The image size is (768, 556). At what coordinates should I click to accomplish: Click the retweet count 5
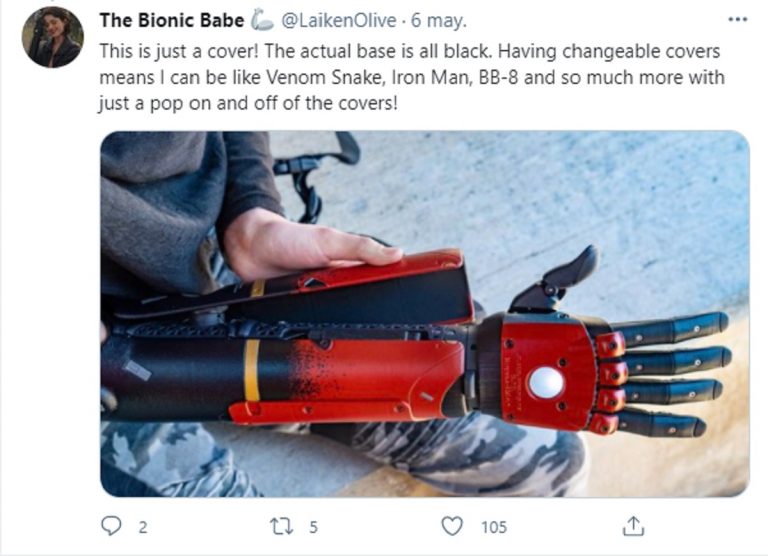(x=313, y=527)
